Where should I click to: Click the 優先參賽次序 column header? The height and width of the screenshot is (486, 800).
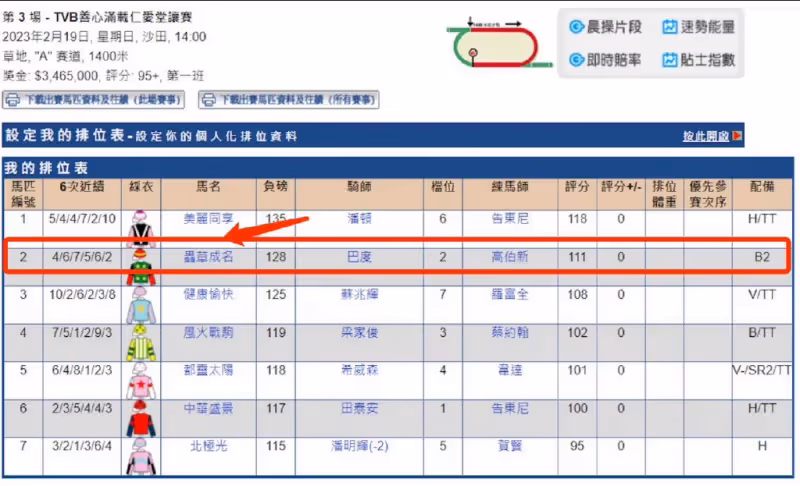coord(708,194)
